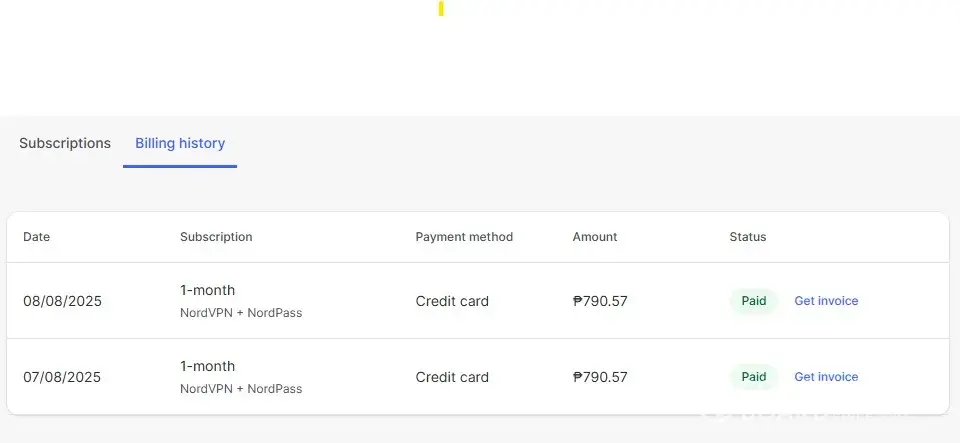Click the Amount column header

tap(595, 237)
